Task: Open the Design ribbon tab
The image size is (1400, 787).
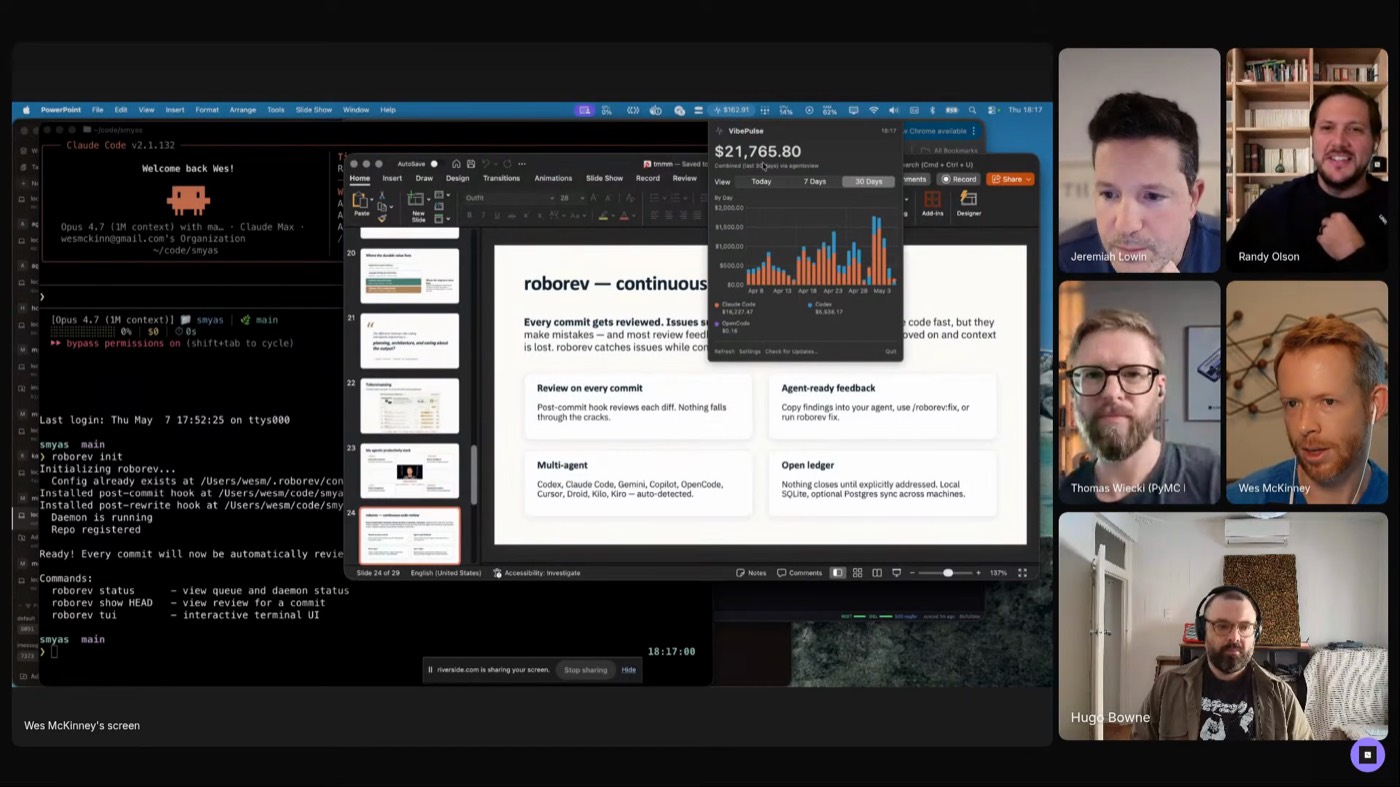Action: tap(457, 178)
